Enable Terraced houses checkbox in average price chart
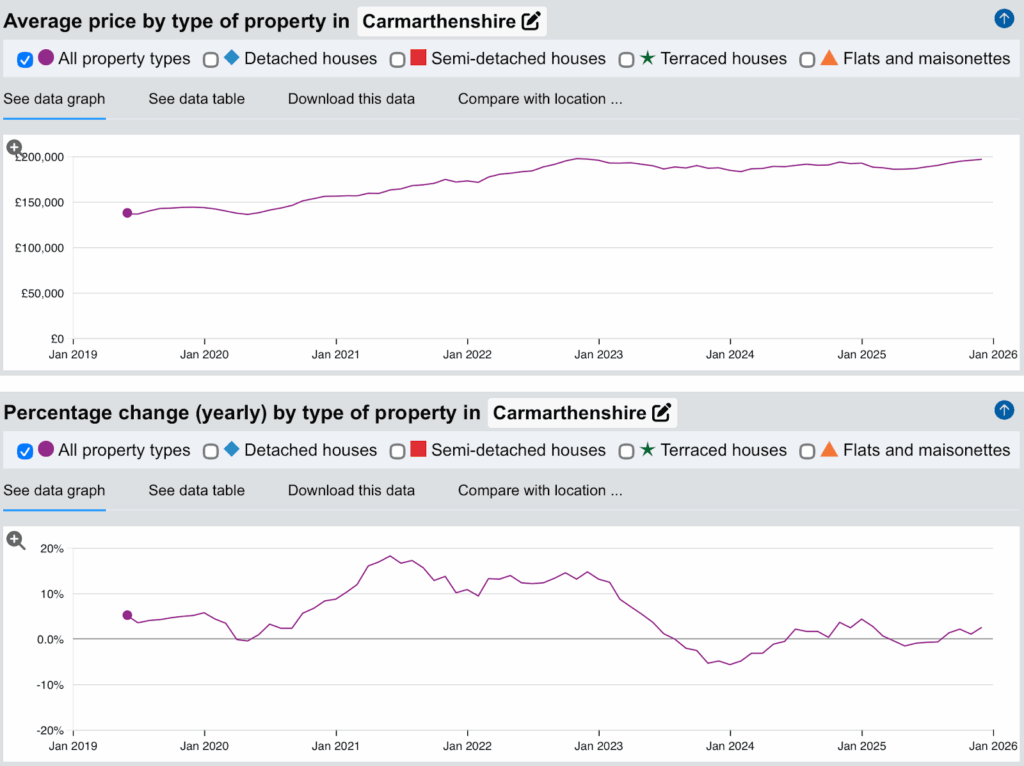 pyautogui.click(x=626, y=60)
